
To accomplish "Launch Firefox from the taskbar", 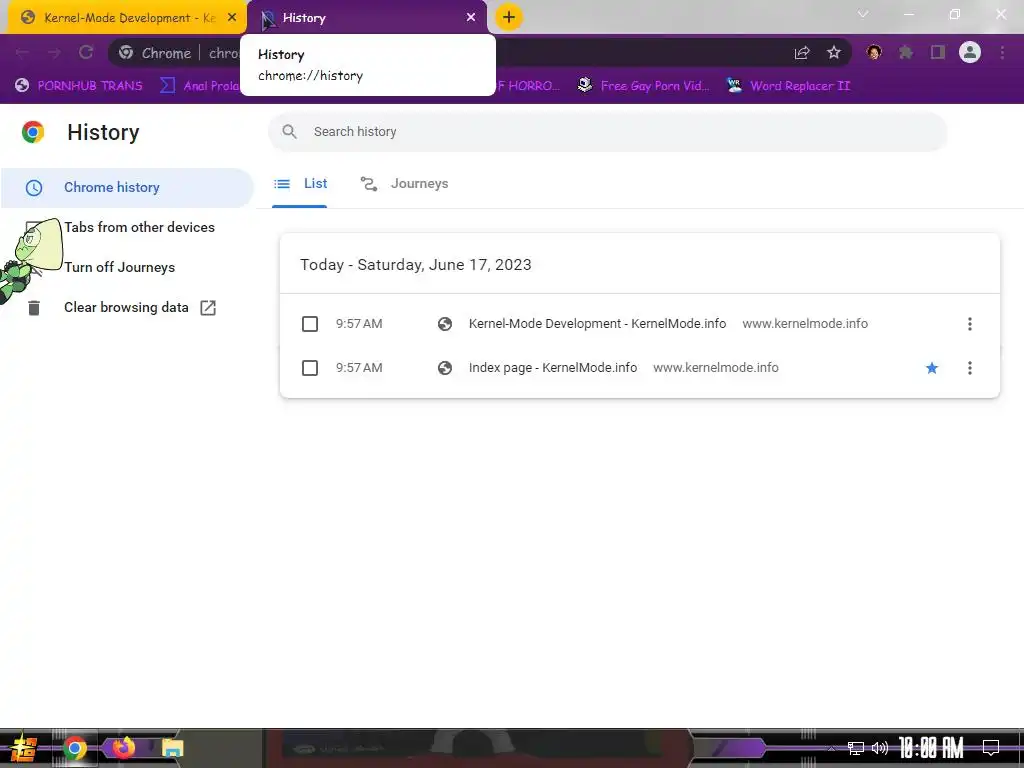I will pos(123,747).
